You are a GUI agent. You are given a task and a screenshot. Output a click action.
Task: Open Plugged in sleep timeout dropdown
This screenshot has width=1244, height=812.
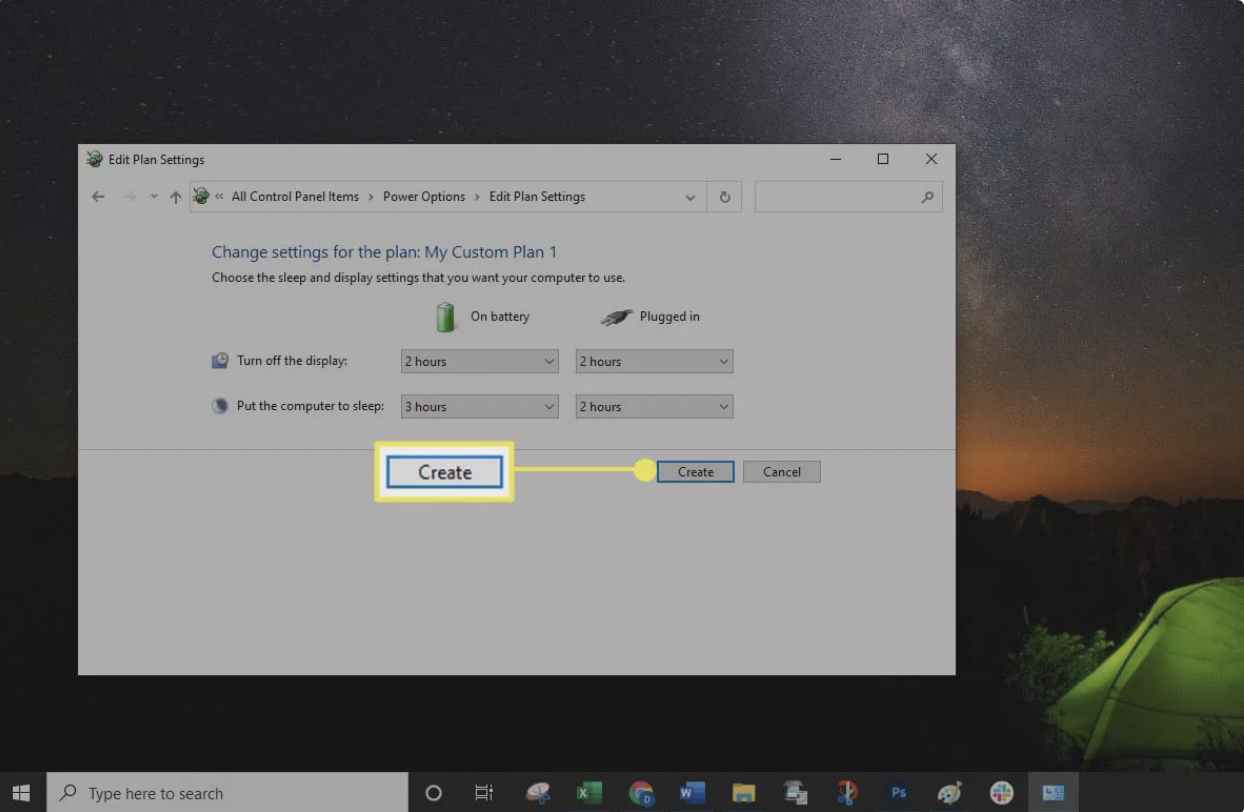point(654,406)
